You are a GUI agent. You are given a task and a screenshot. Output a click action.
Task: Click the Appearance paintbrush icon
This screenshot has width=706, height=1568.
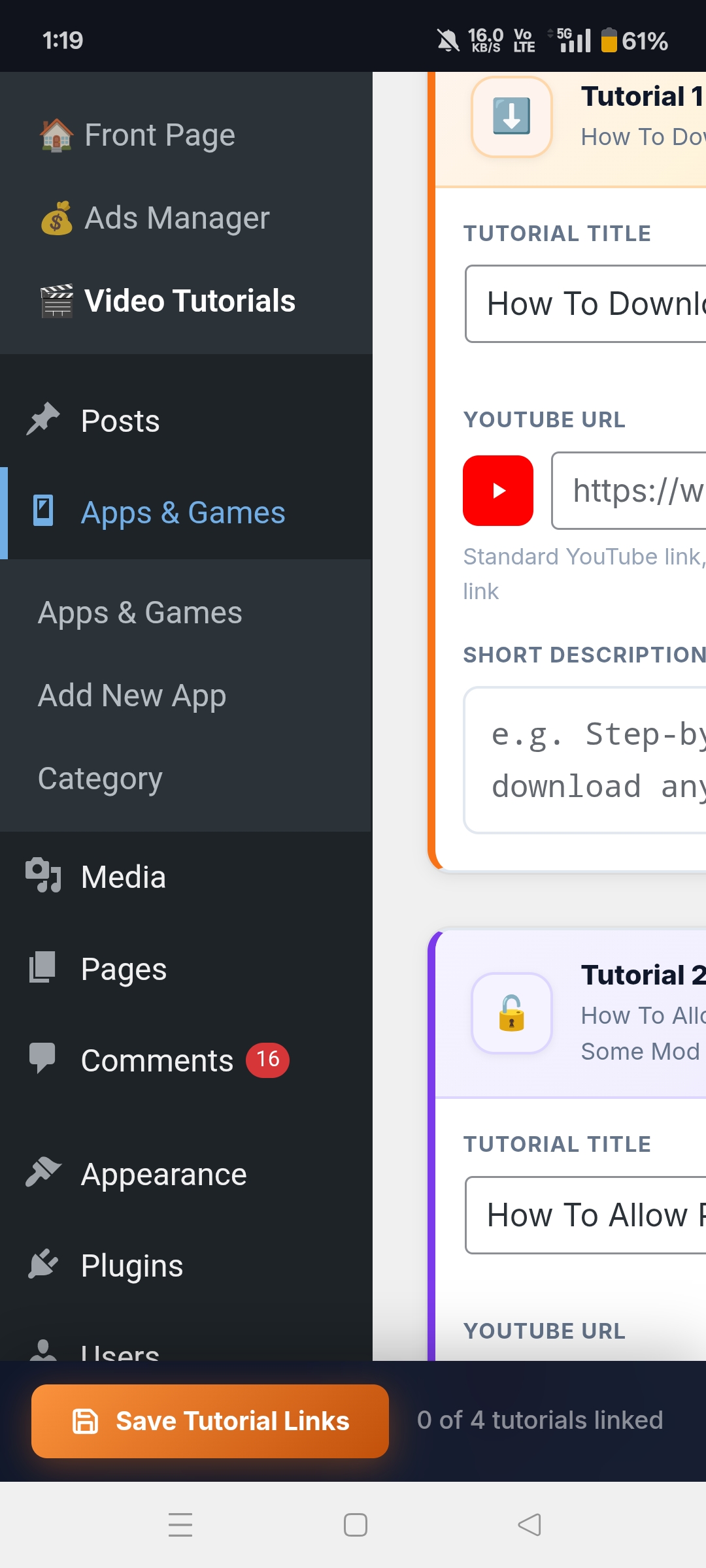(x=43, y=1171)
